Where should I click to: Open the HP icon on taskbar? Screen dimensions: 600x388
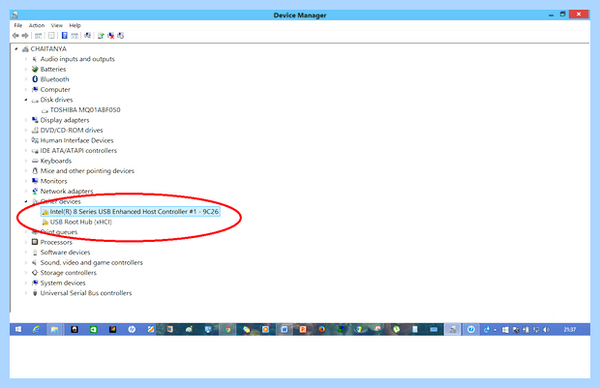pyautogui.click(x=132, y=329)
